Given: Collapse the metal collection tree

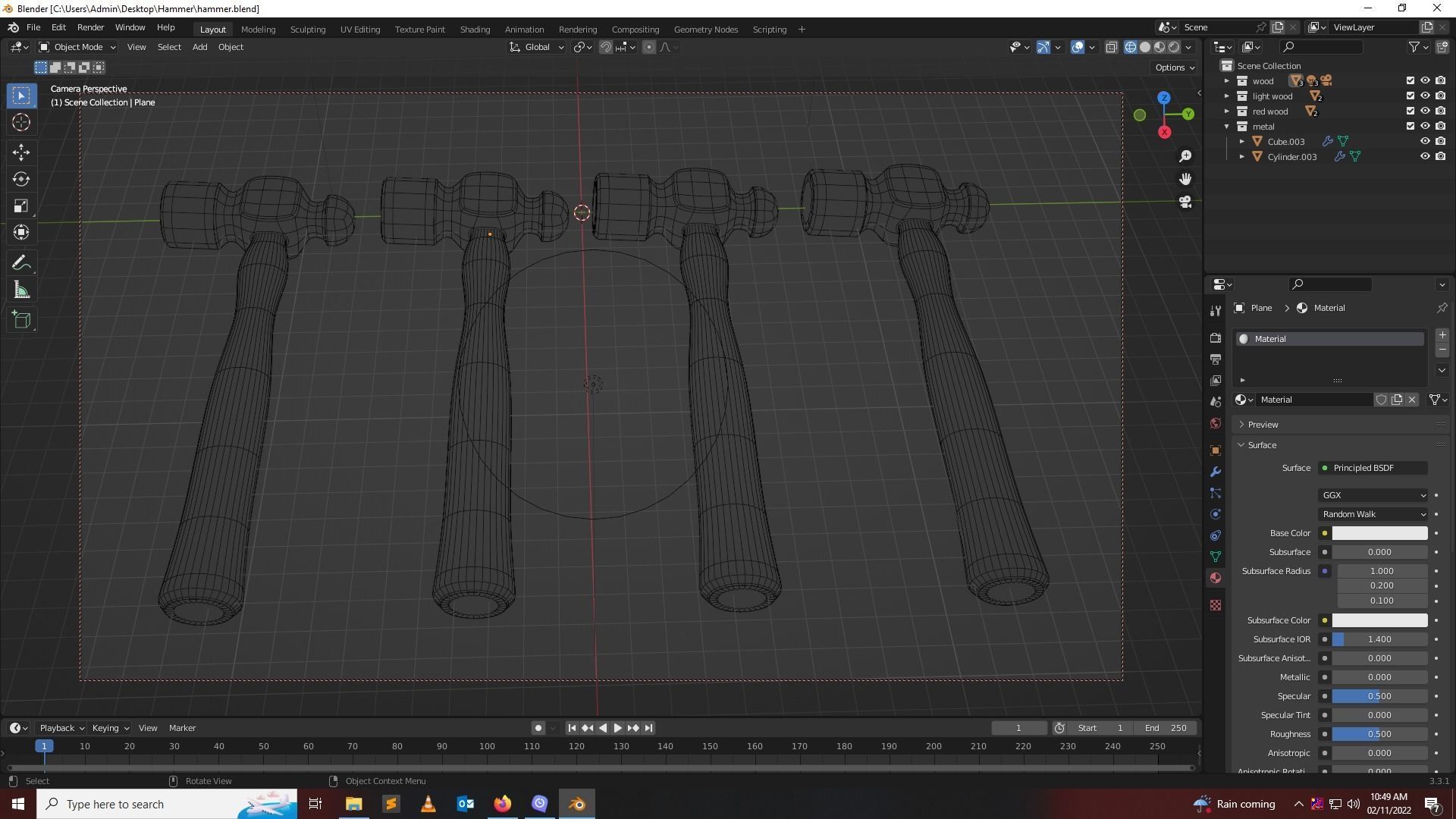Looking at the screenshot, I should point(1227,127).
